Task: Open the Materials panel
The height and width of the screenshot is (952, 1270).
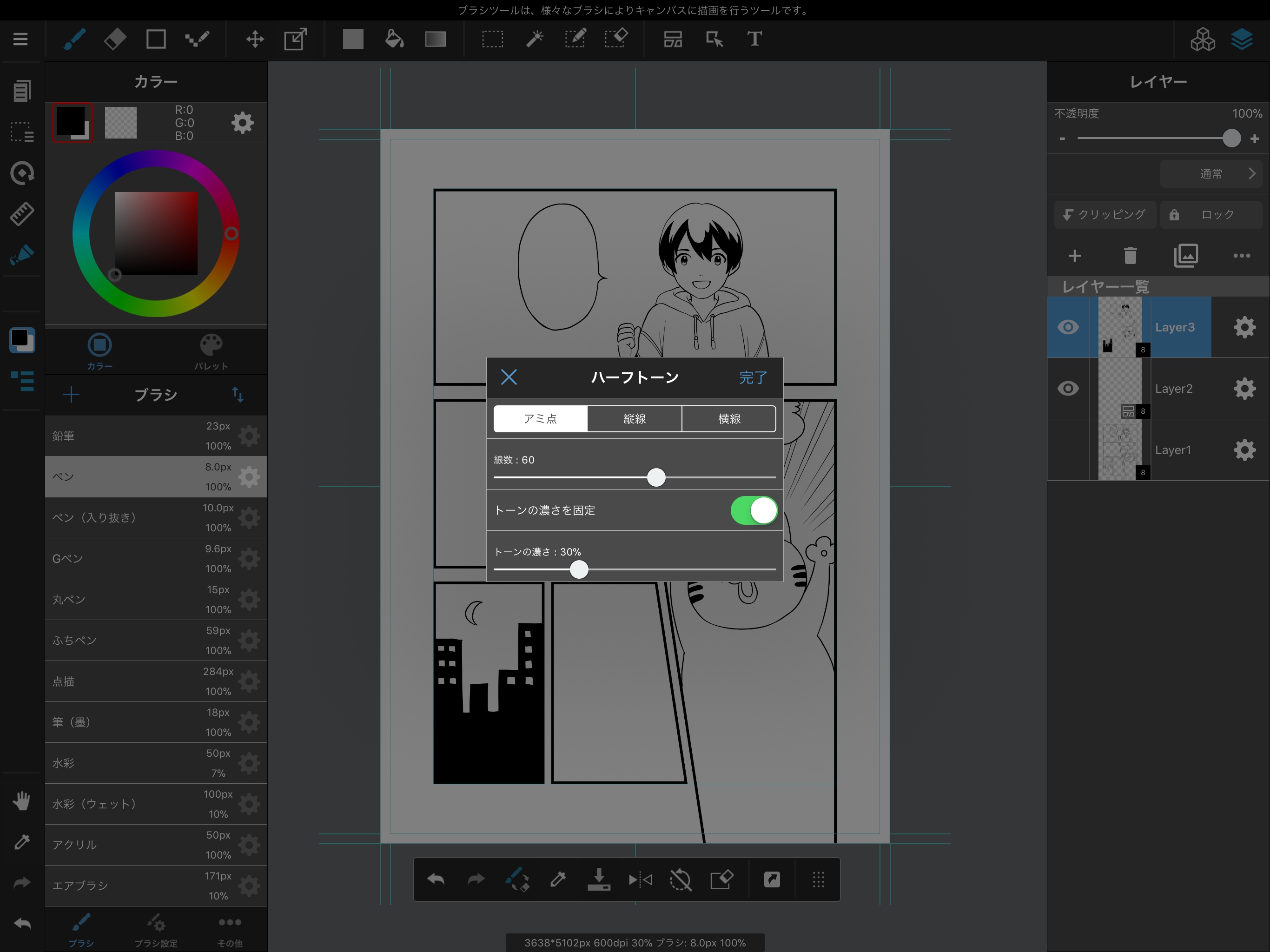Action: 1202,39
